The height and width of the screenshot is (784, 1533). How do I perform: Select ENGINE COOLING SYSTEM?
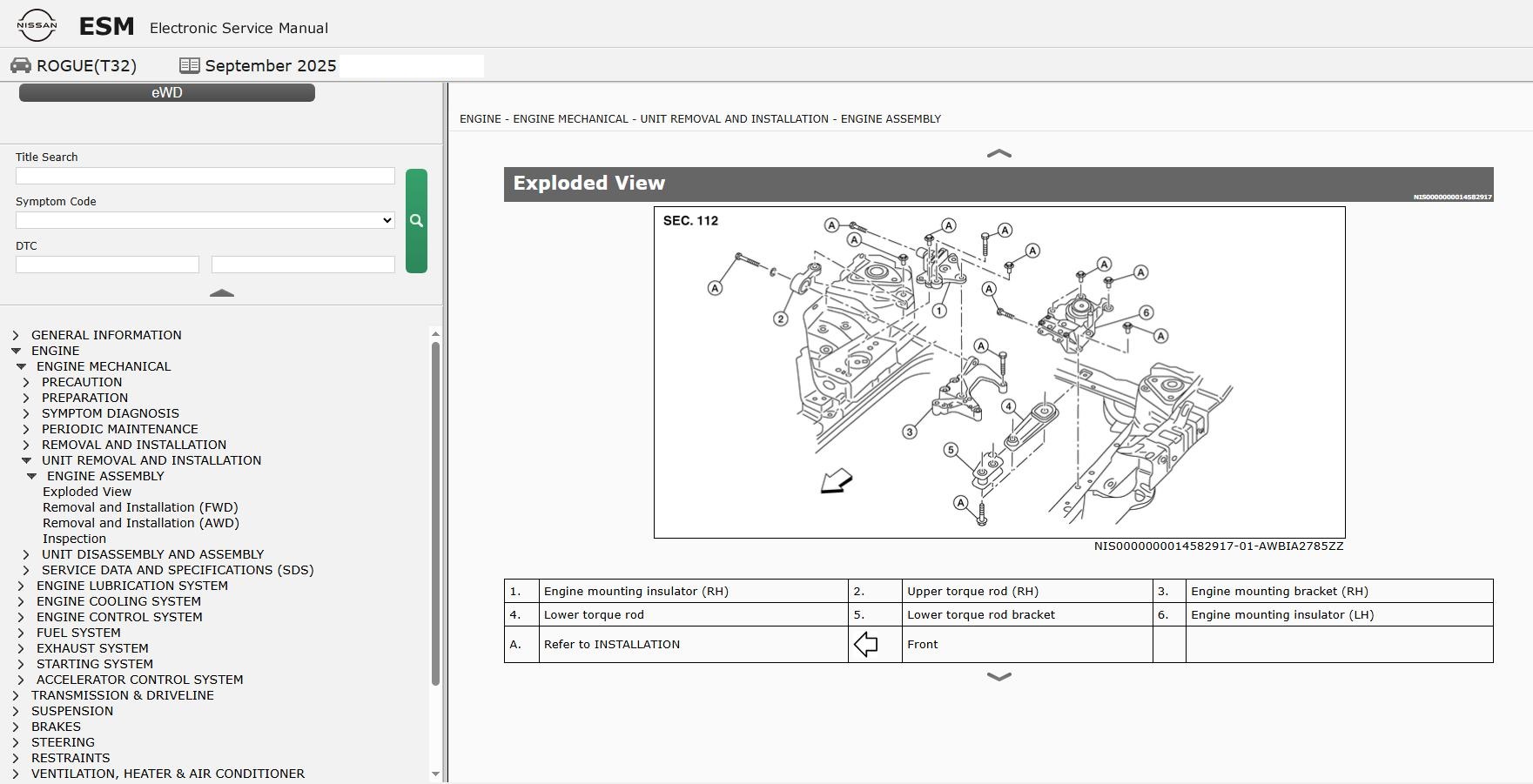118,601
